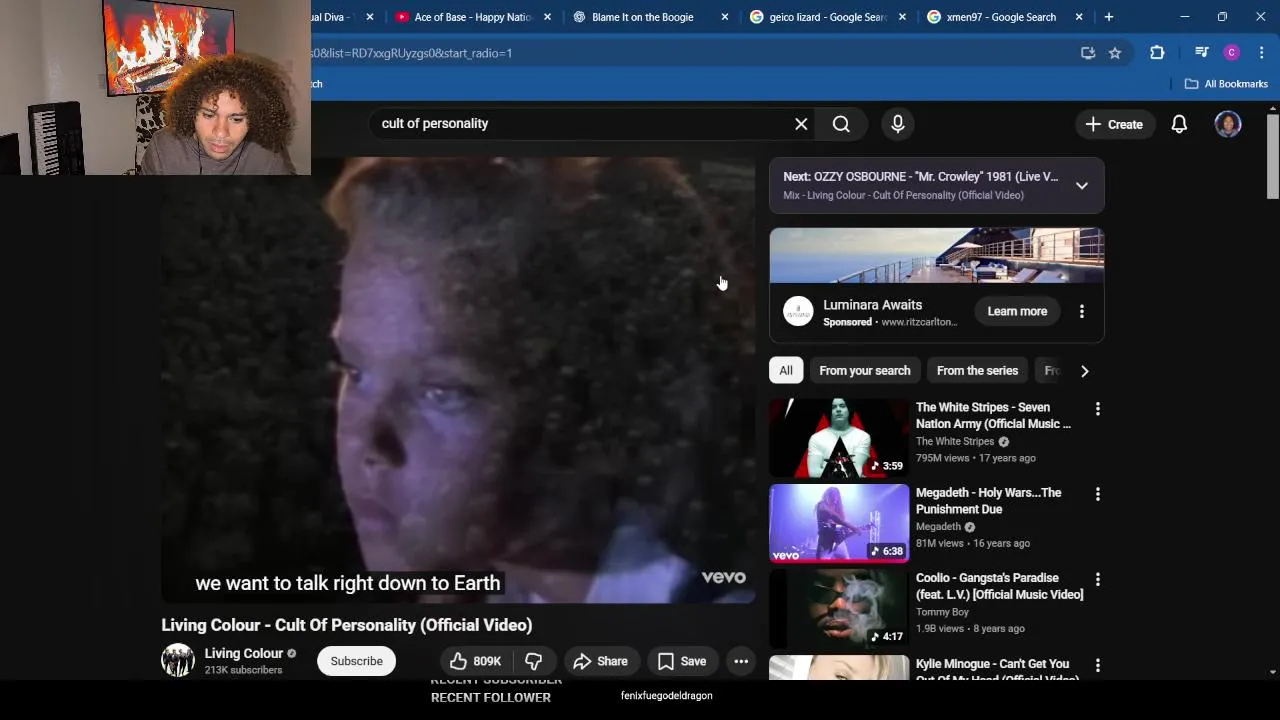Image resolution: width=1280 pixels, height=720 pixels.
Task: Open media controls icon in toolbar
Action: [1202, 53]
